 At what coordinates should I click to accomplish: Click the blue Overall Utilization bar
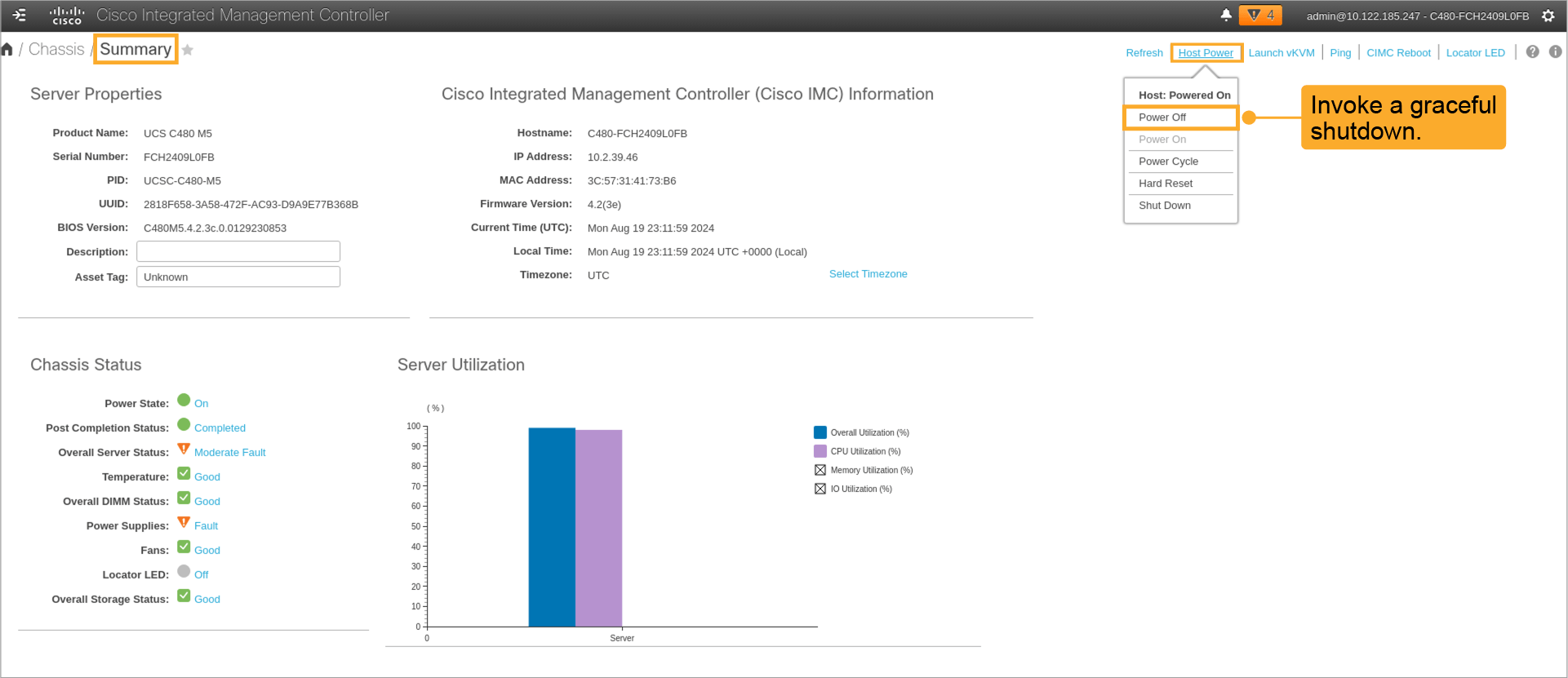pos(552,527)
